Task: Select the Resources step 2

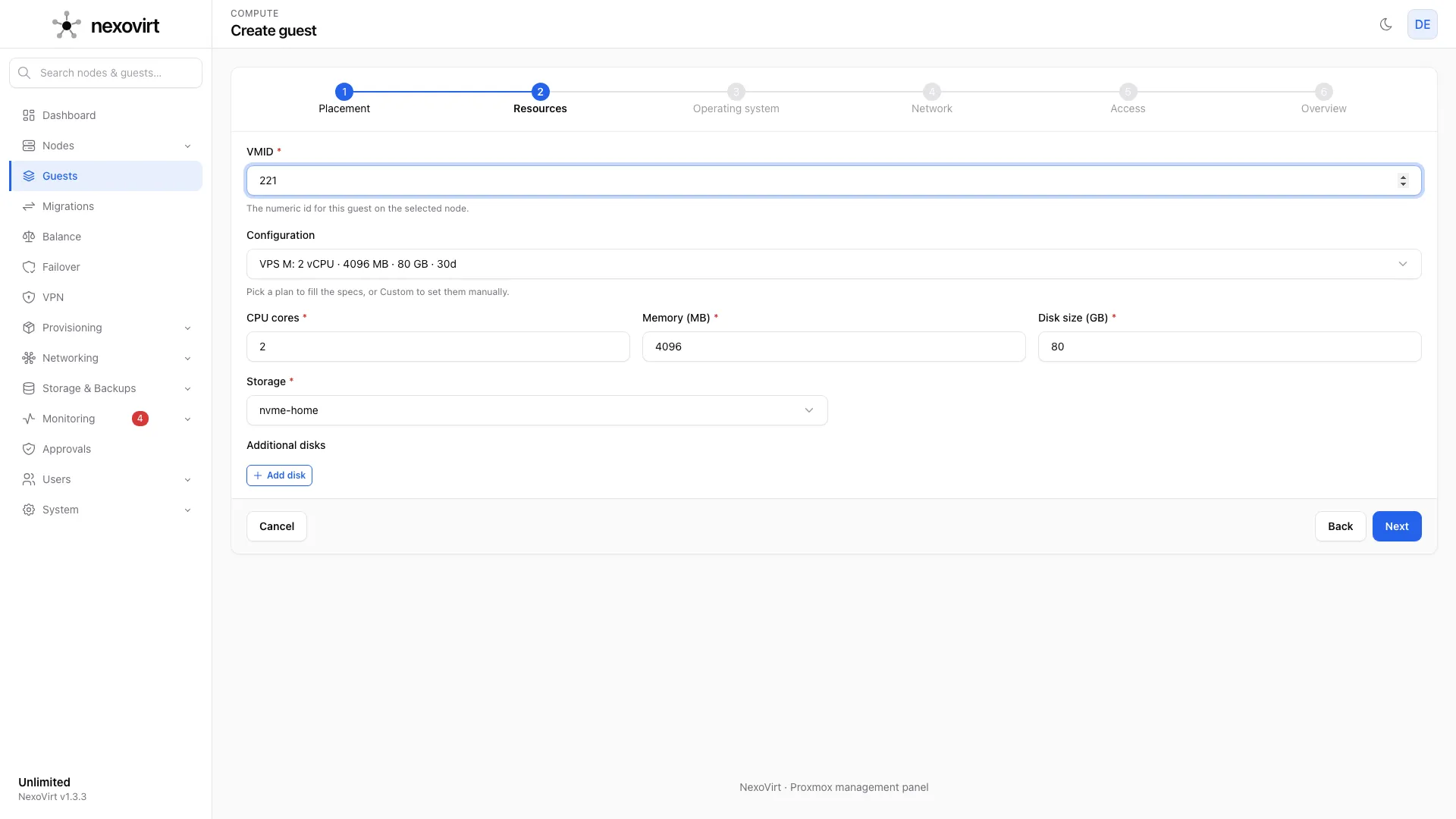Action: pos(540,99)
